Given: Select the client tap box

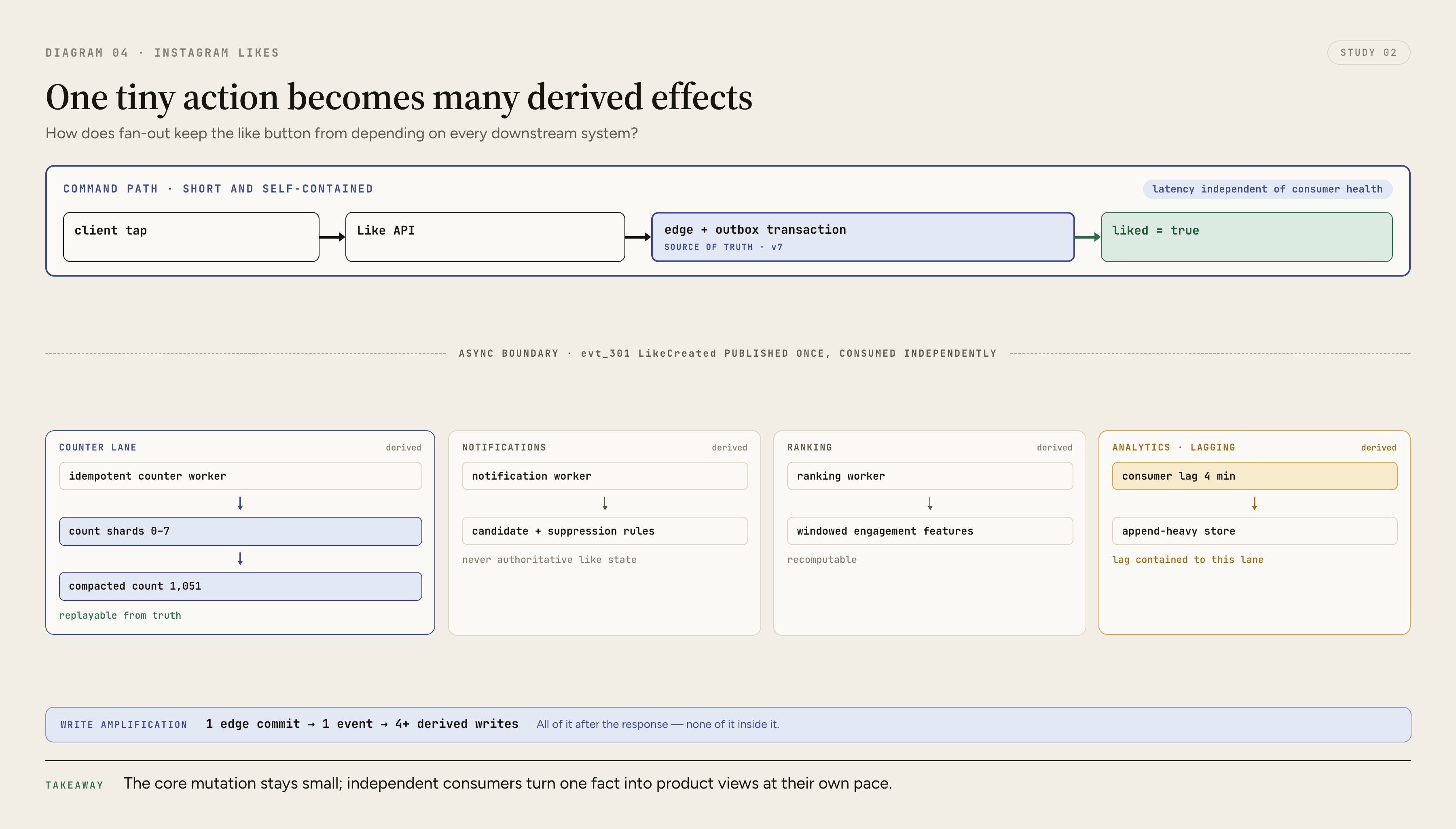Looking at the screenshot, I should (x=191, y=237).
